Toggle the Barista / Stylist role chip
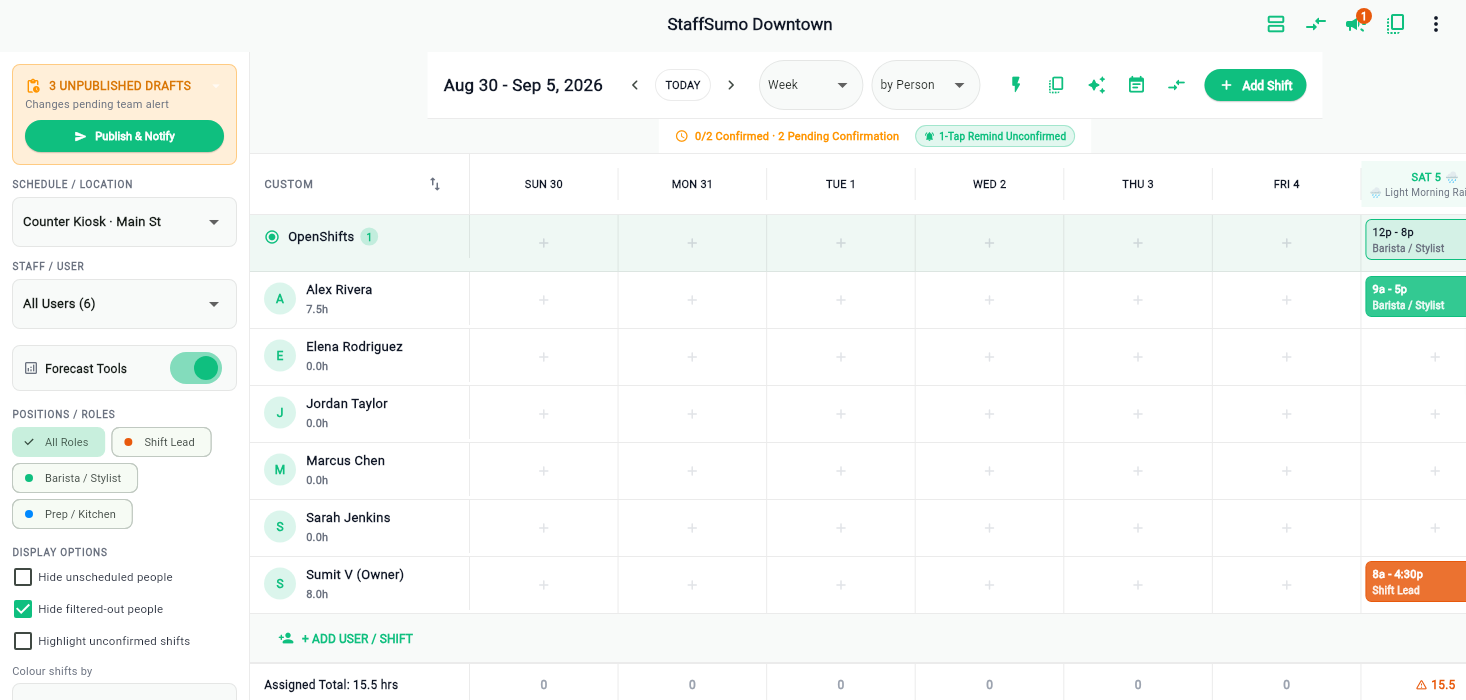Viewport: 1466px width, 700px height. [75, 478]
